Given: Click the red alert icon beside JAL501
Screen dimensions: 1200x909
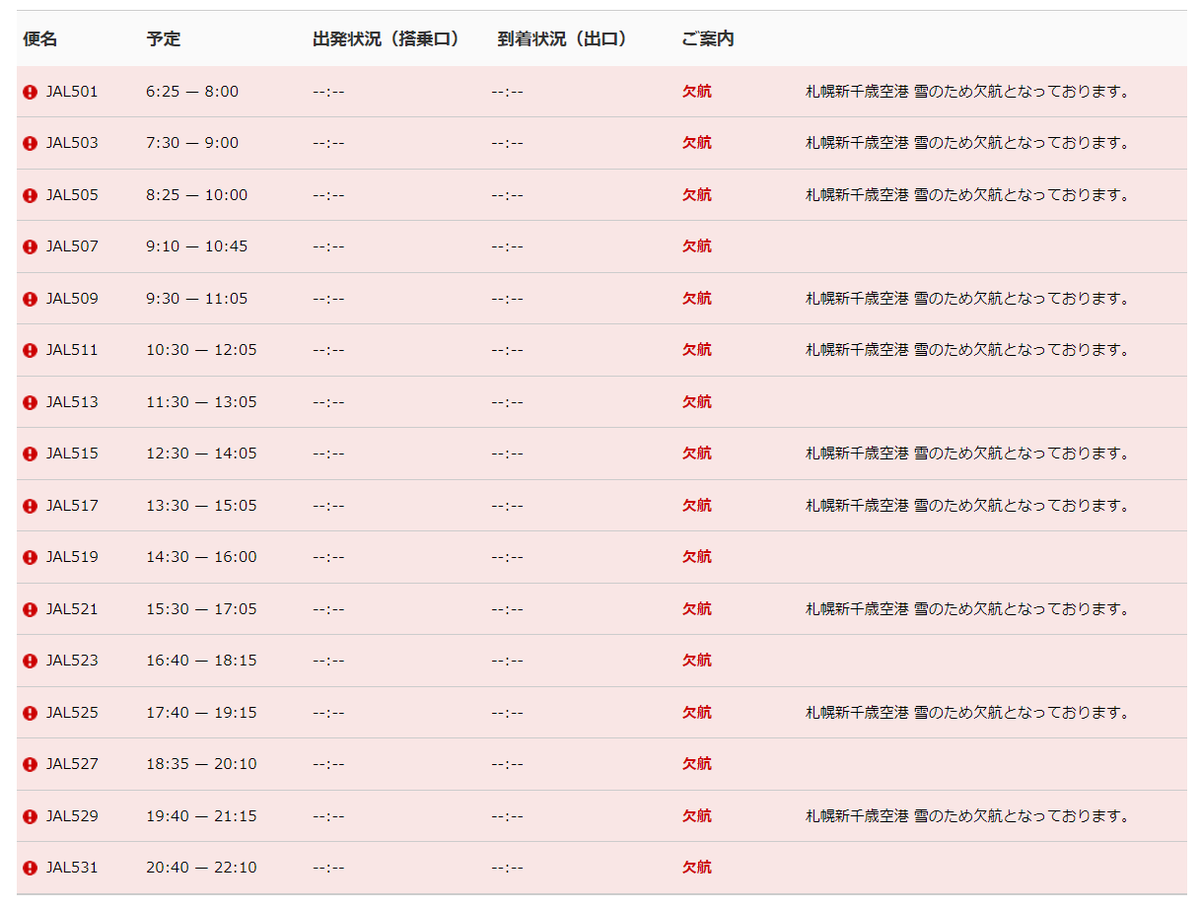Looking at the screenshot, I should tap(30, 92).
